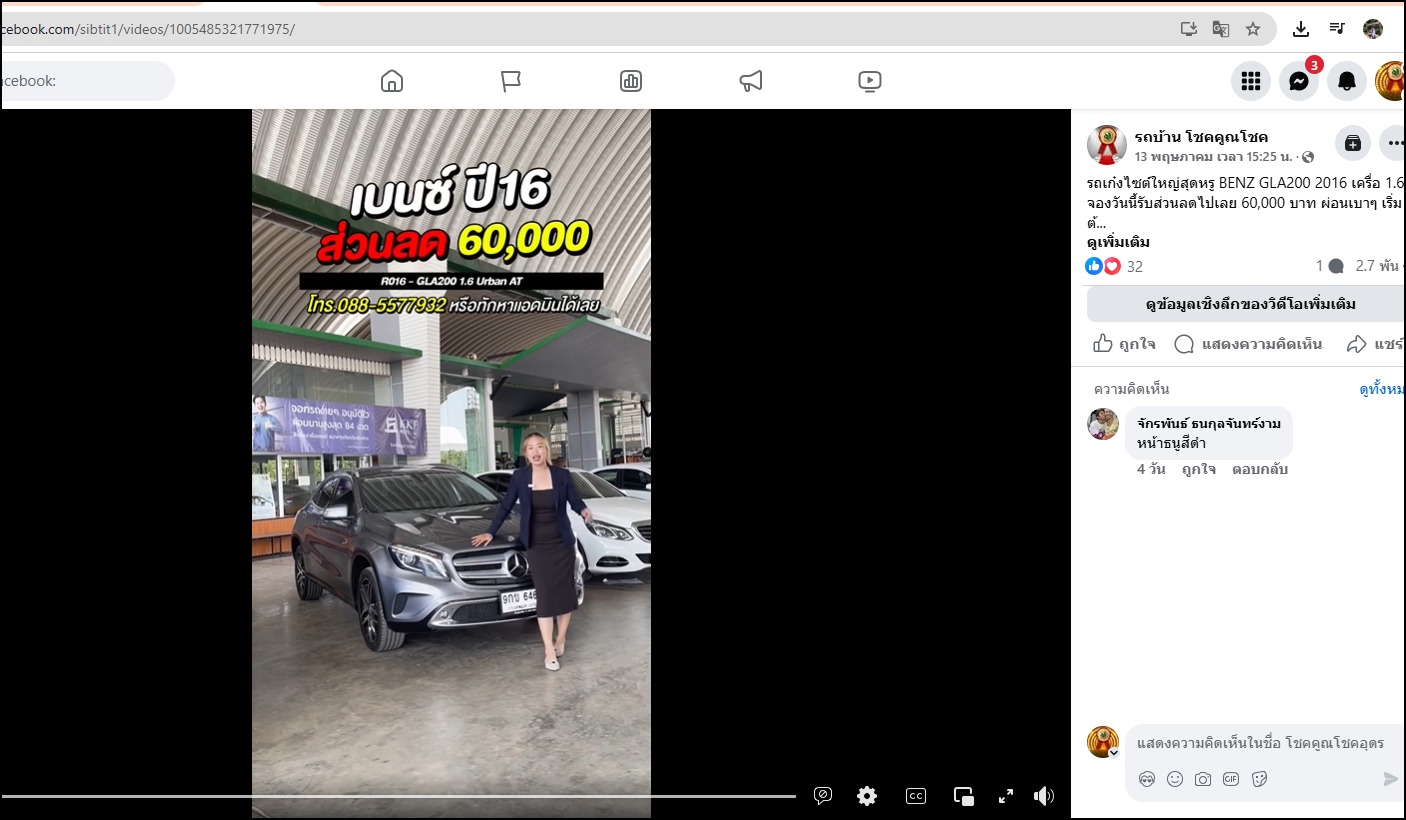The height and width of the screenshot is (820, 1406).
Task: Open Facebook Home feed icon
Action: pyautogui.click(x=392, y=81)
